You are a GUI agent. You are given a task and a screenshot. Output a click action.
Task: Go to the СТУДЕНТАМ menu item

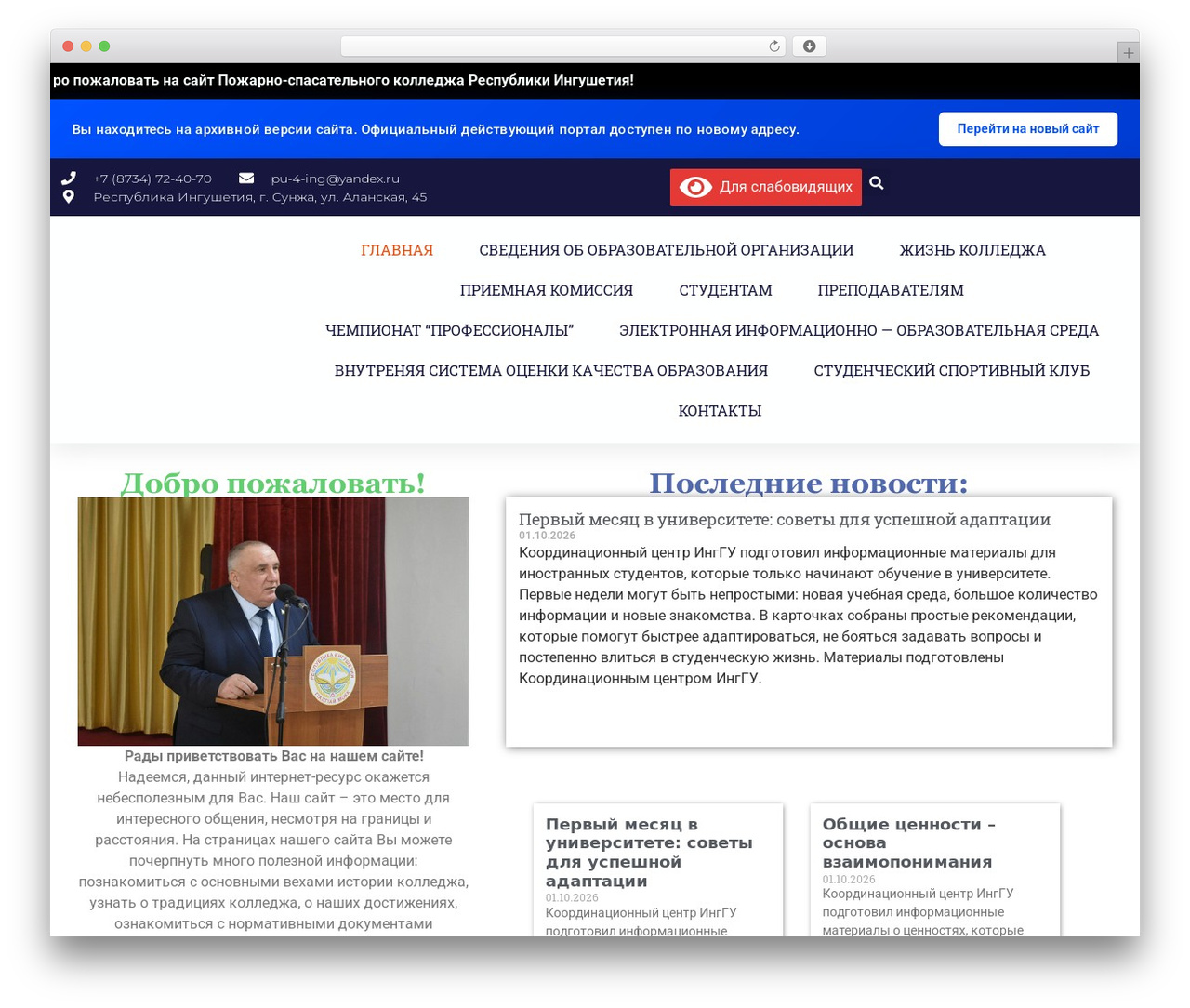click(x=725, y=290)
